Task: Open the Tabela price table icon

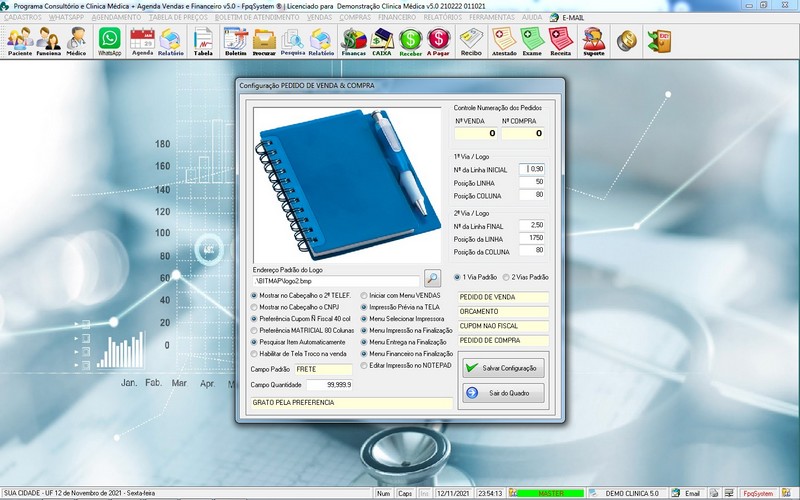Action: (203, 41)
